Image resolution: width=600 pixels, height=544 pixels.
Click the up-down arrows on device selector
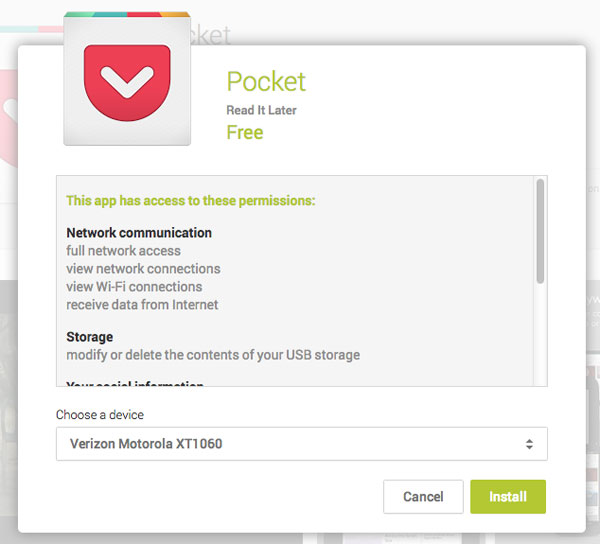pyautogui.click(x=529, y=444)
